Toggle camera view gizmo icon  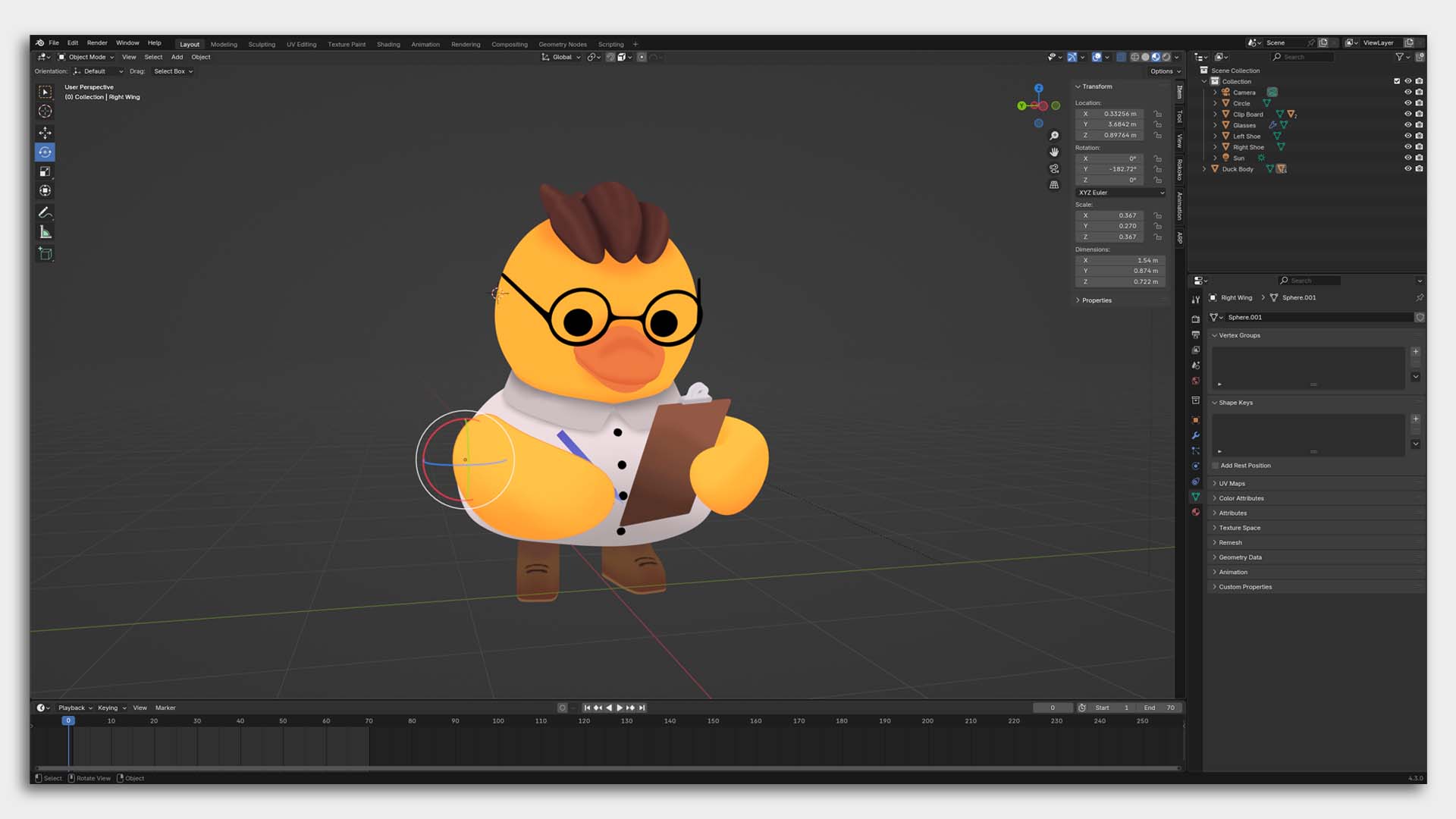(1054, 168)
